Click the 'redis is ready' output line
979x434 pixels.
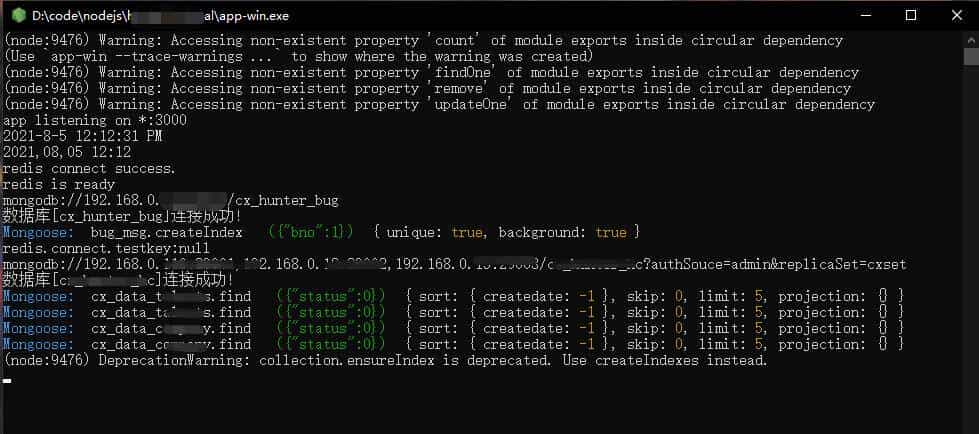tap(58, 184)
